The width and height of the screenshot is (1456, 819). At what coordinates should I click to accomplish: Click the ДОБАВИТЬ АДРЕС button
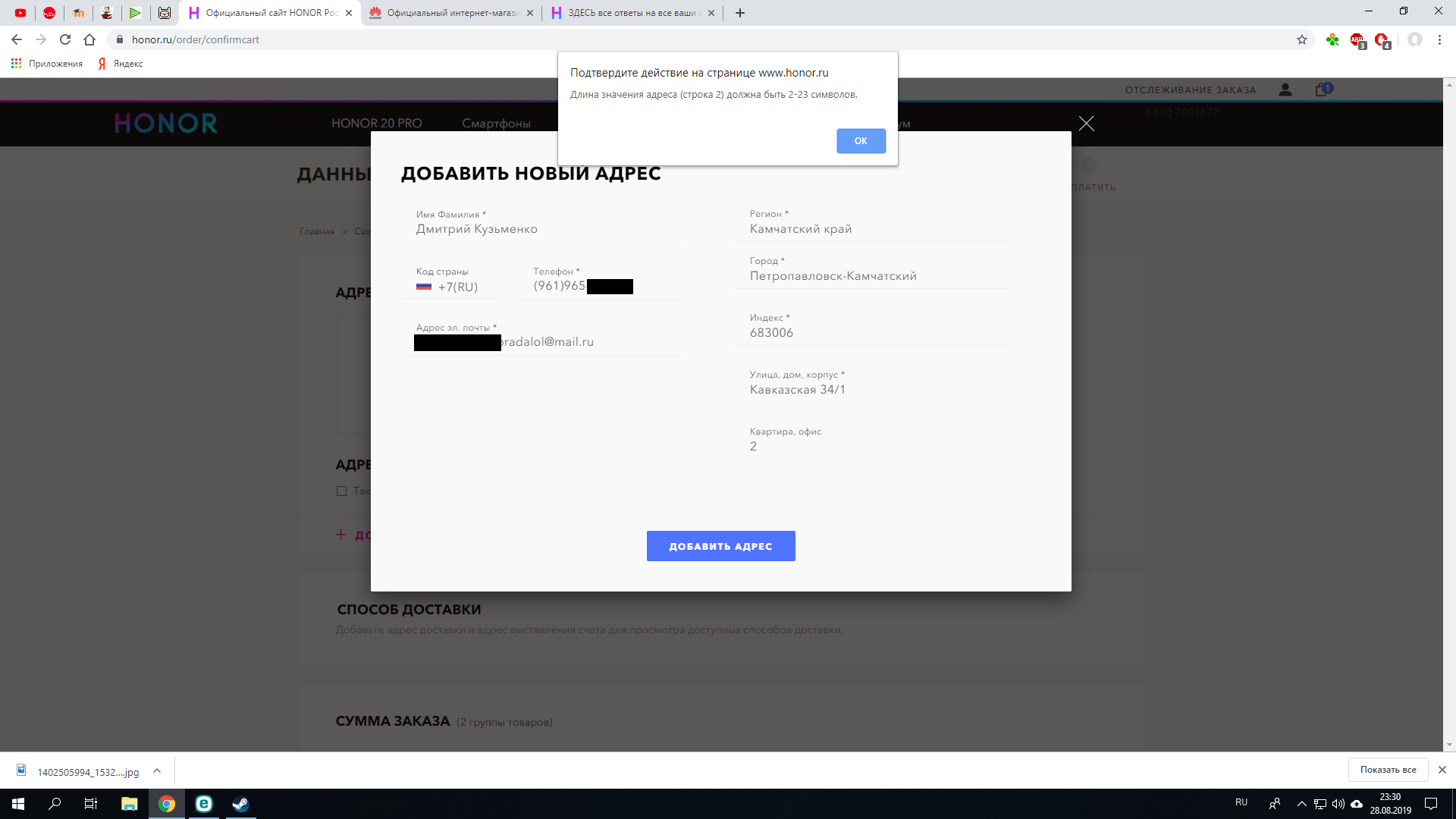720,546
